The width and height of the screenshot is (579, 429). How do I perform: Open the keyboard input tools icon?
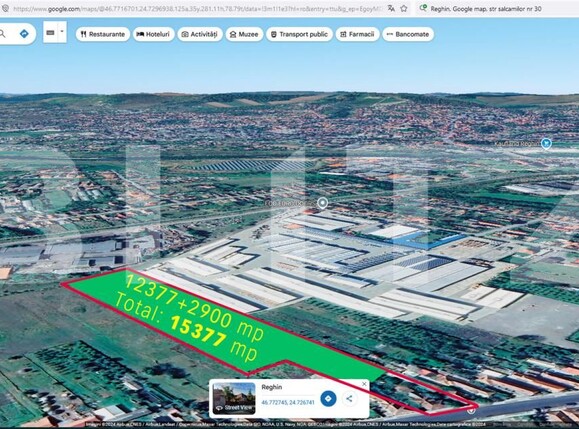(x=51, y=32)
